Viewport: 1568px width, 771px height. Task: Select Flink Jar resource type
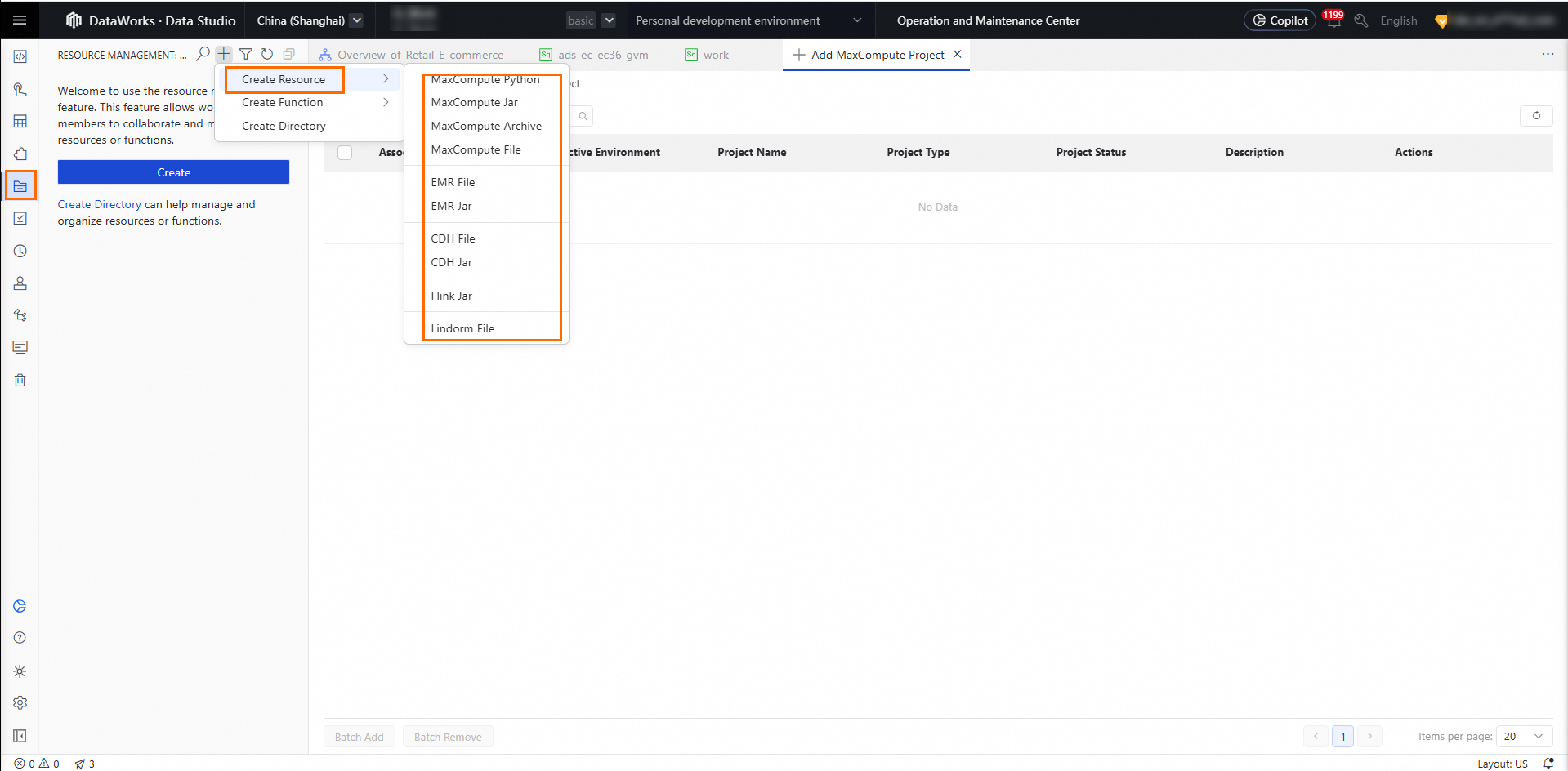[x=452, y=296]
